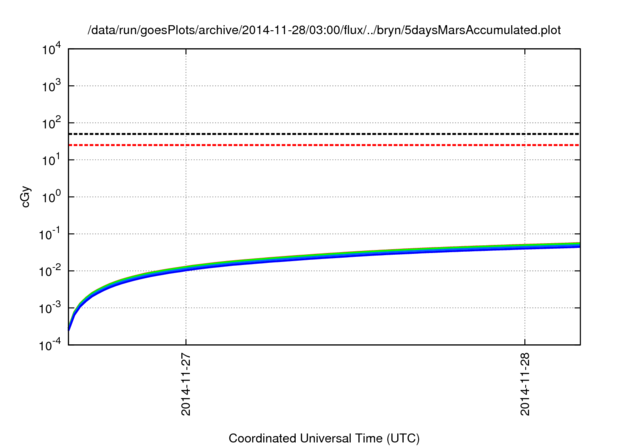Select the 10^3 y-axis label
640x448 pixels.
pos(51,86)
